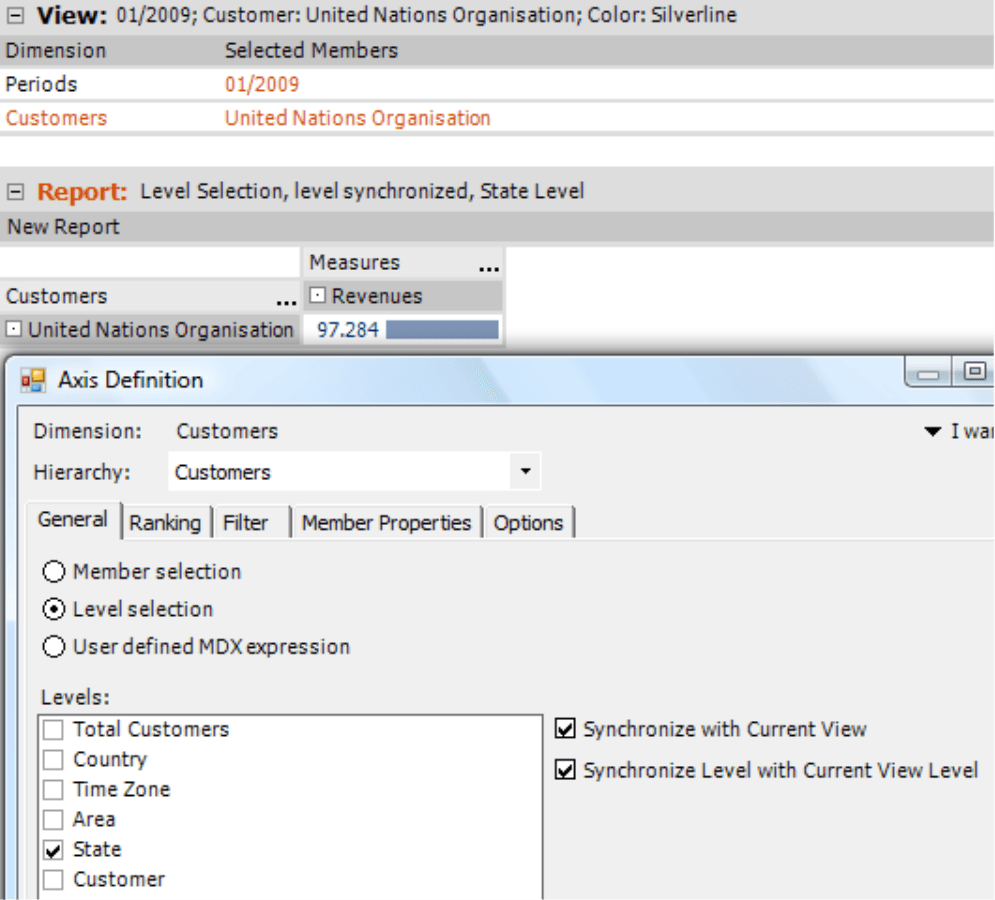Switch to the Filter tab

[245, 522]
